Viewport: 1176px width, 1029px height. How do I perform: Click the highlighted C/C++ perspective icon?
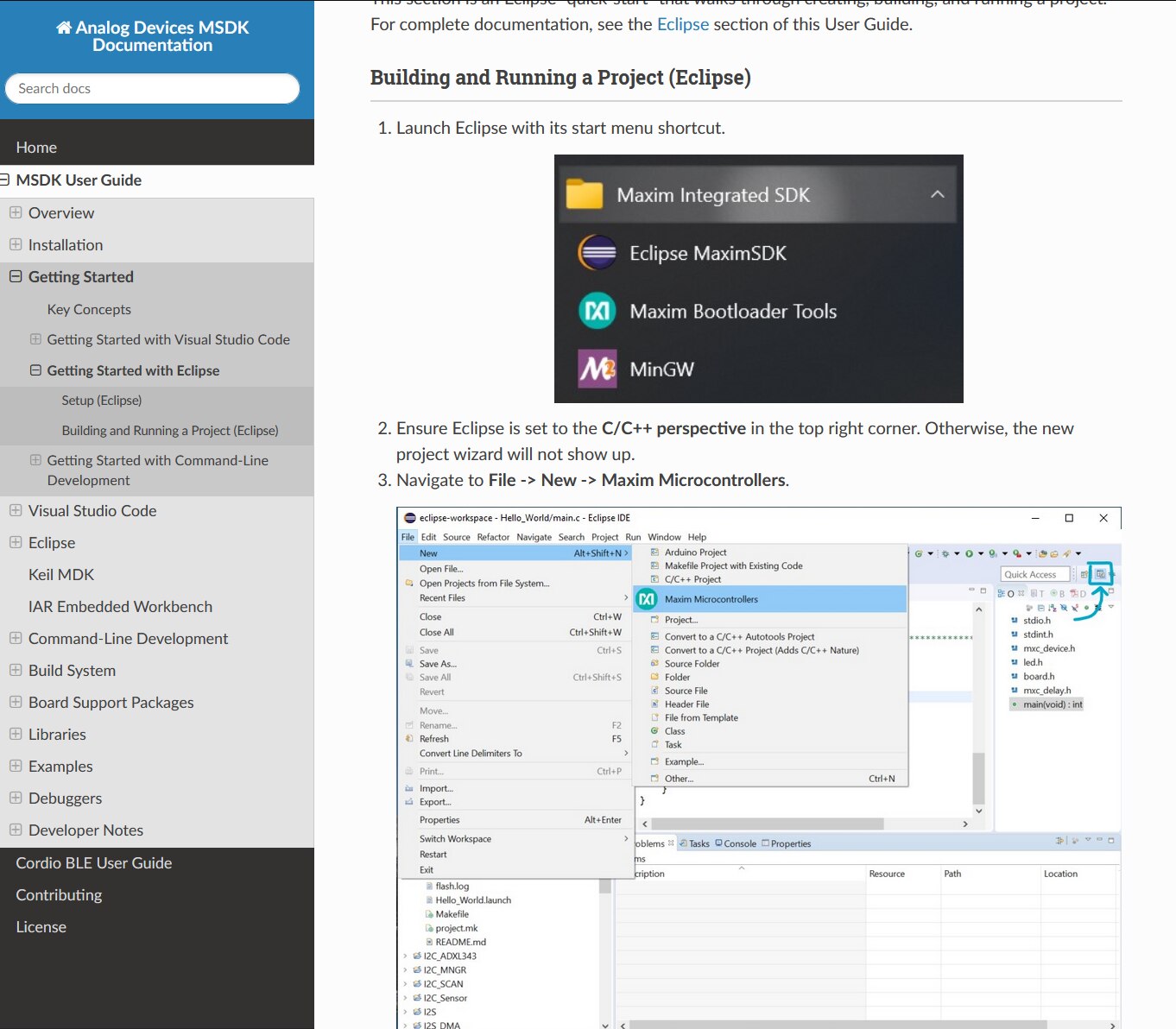[x=1100, y=574]
